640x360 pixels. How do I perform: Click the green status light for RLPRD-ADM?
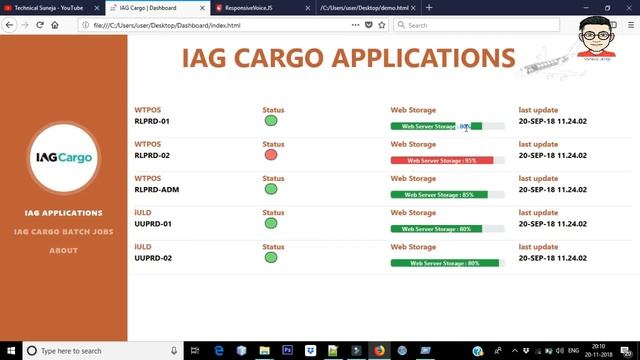271,189
